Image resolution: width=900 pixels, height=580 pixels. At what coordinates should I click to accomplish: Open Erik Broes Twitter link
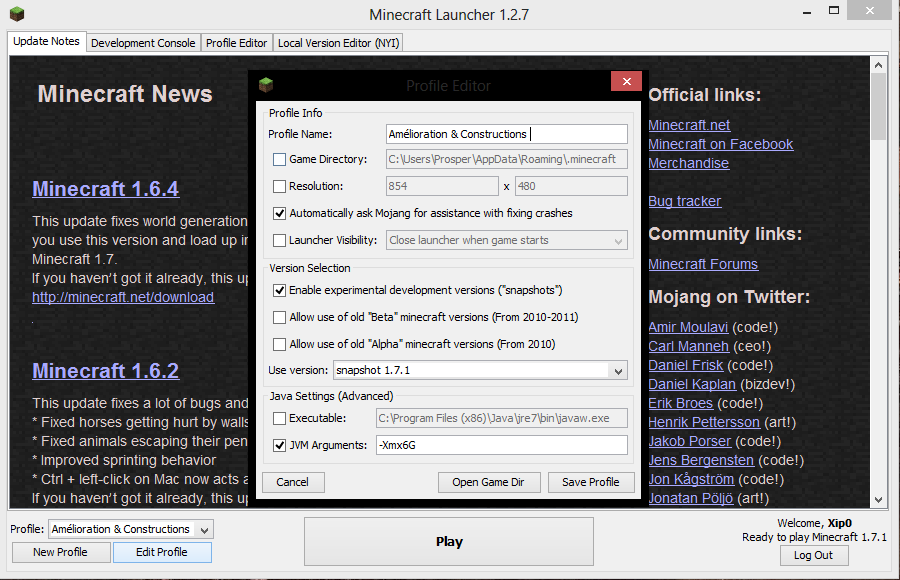(680, 403)
